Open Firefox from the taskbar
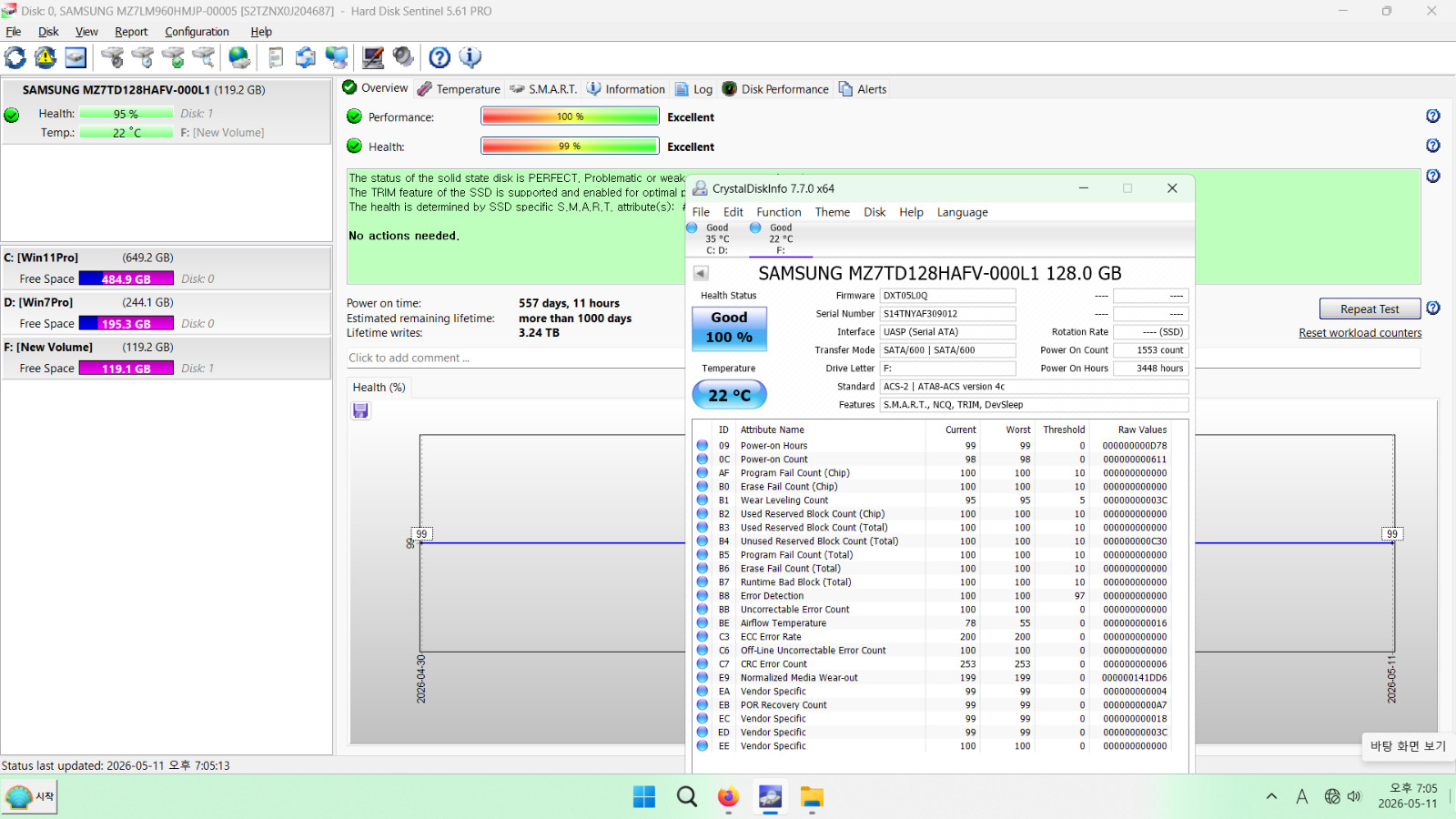The height and width of the screenshot is (819, 1456). tap(728, 797)
